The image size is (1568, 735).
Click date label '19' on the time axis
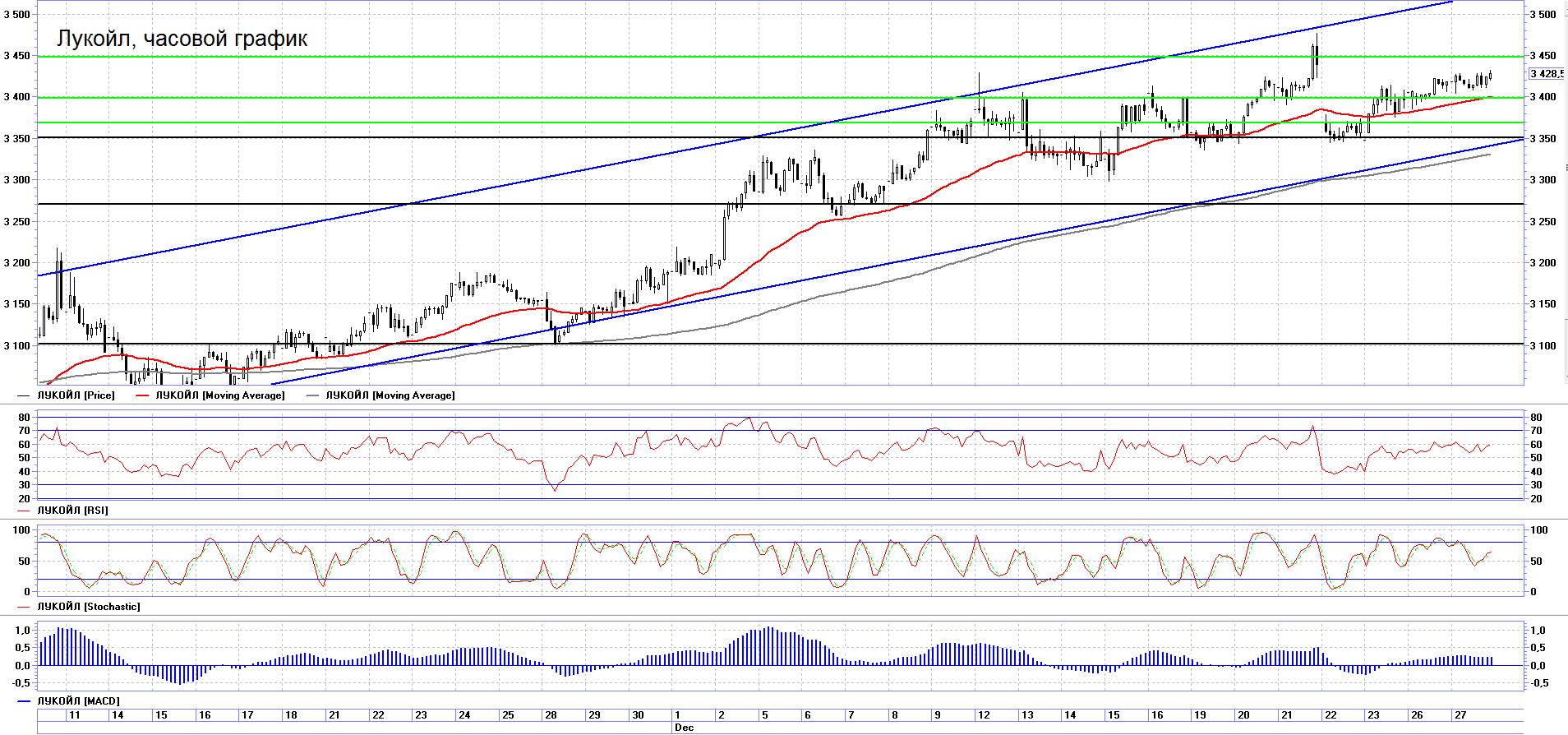pyautogui.click(x=1200, y=715)
